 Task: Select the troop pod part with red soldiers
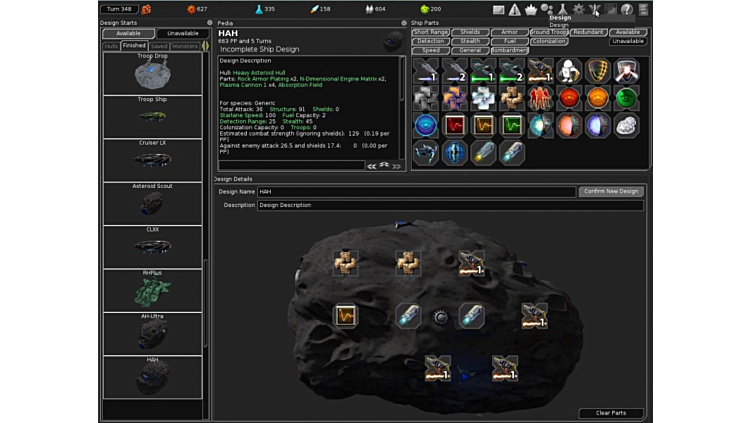(x=541, y=98)
